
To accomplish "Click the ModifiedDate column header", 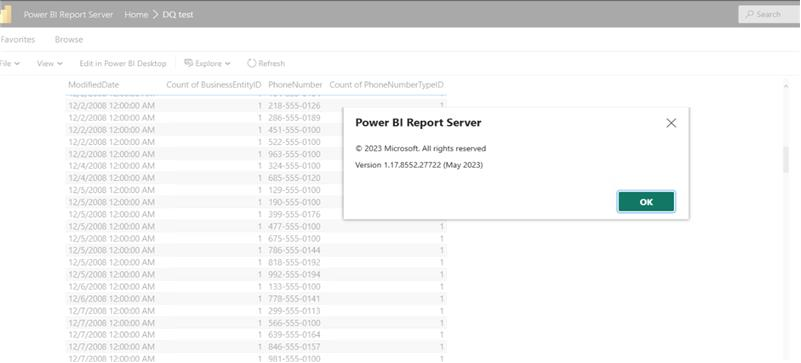I will (93, 85).
